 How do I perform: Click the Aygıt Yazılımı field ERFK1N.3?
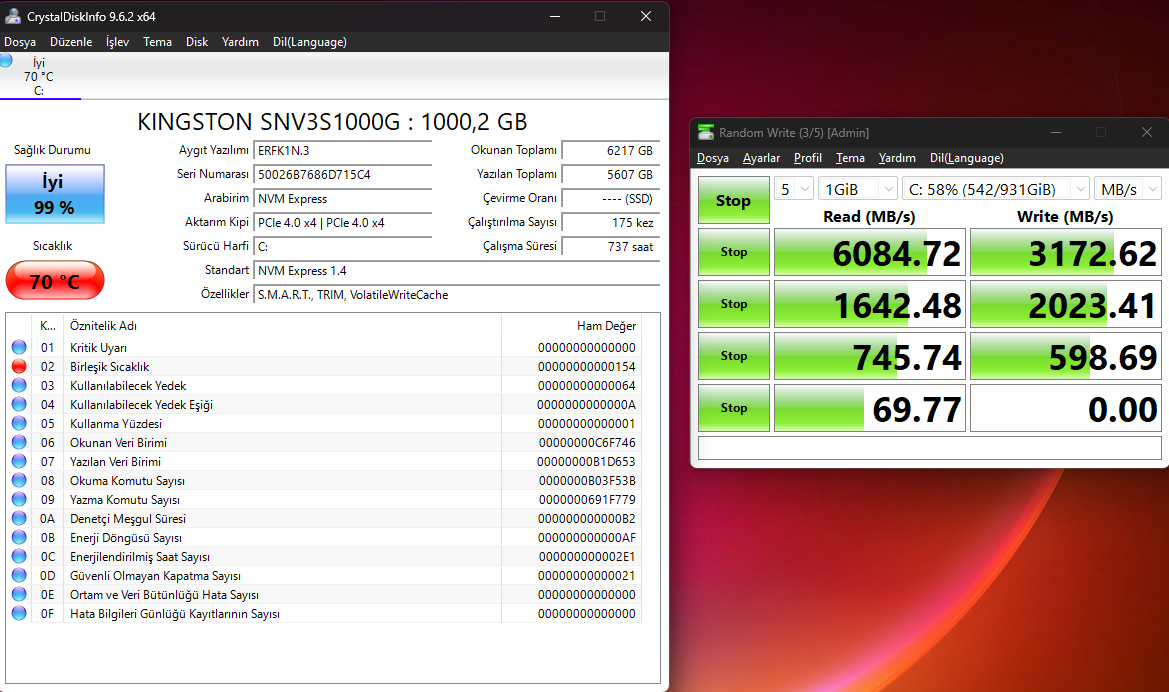click(x=342, y=151)
